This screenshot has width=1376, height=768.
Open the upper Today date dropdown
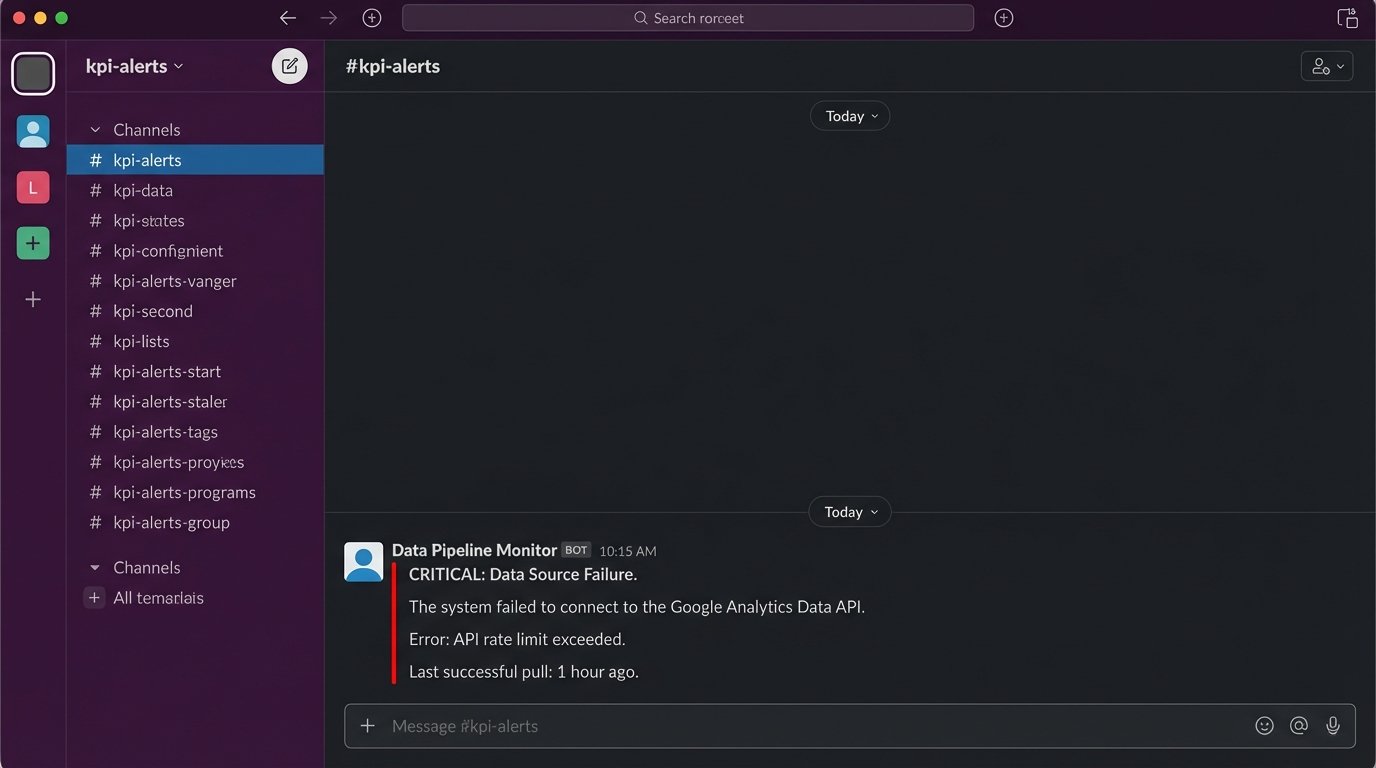click(849, 116)
